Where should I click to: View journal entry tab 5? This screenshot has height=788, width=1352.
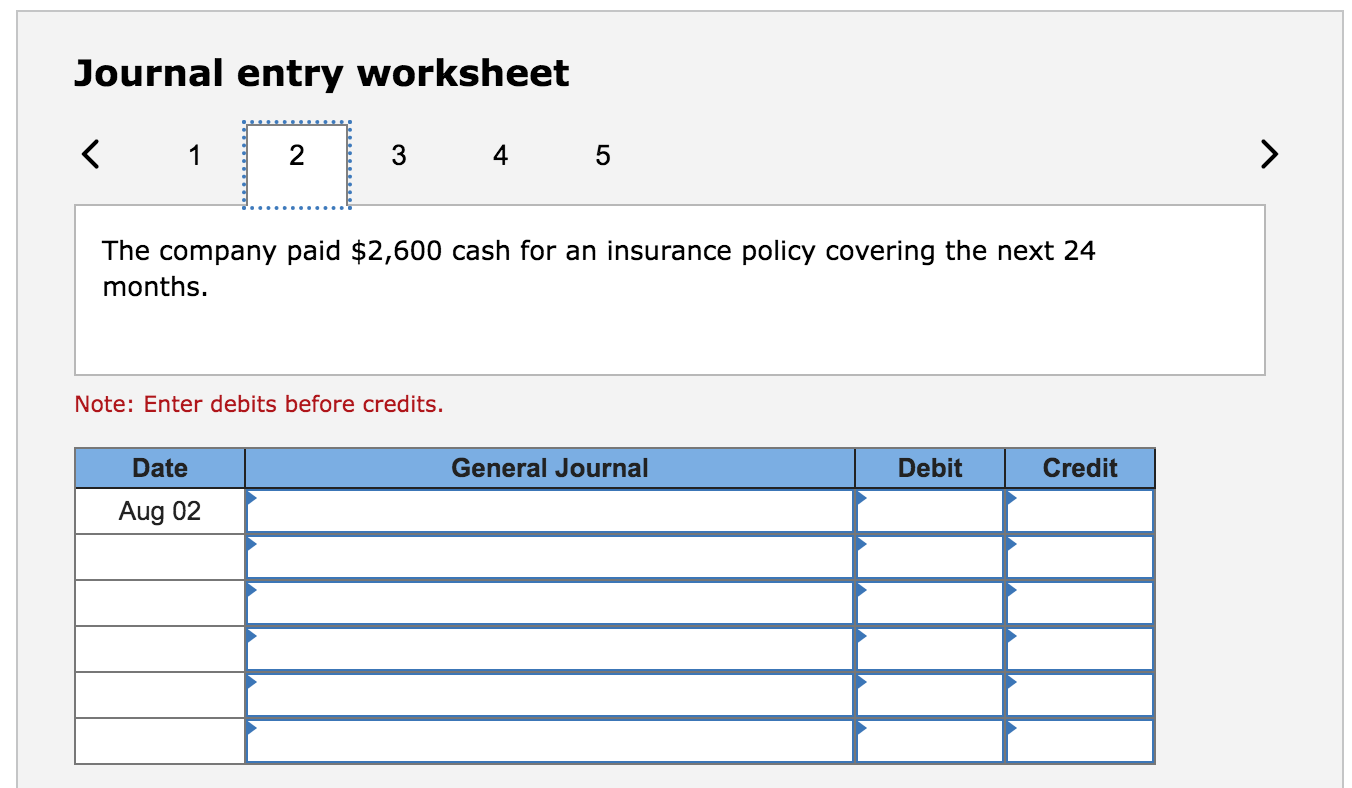coord(602,155)
